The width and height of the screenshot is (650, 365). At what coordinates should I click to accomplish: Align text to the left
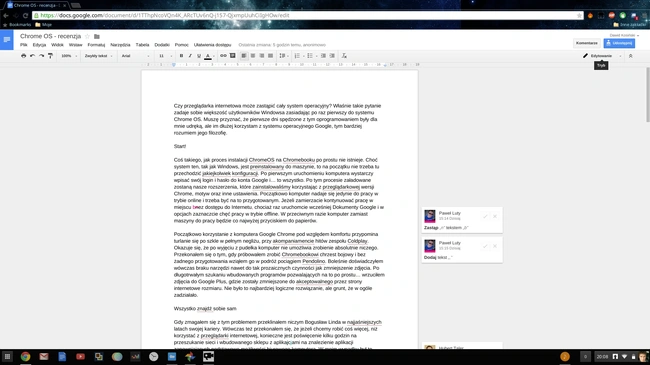click(x=244, y=56)
